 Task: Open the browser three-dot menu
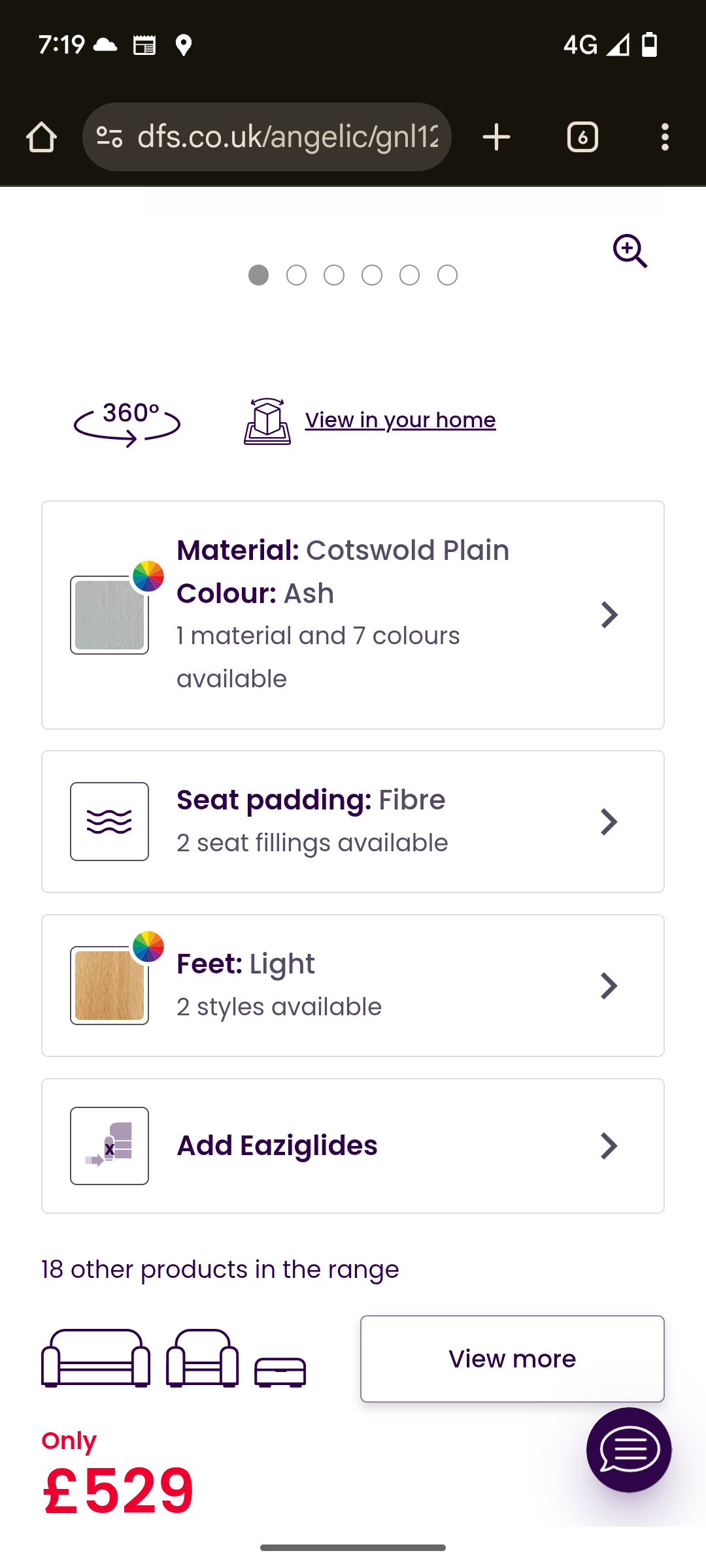[665, 137]
